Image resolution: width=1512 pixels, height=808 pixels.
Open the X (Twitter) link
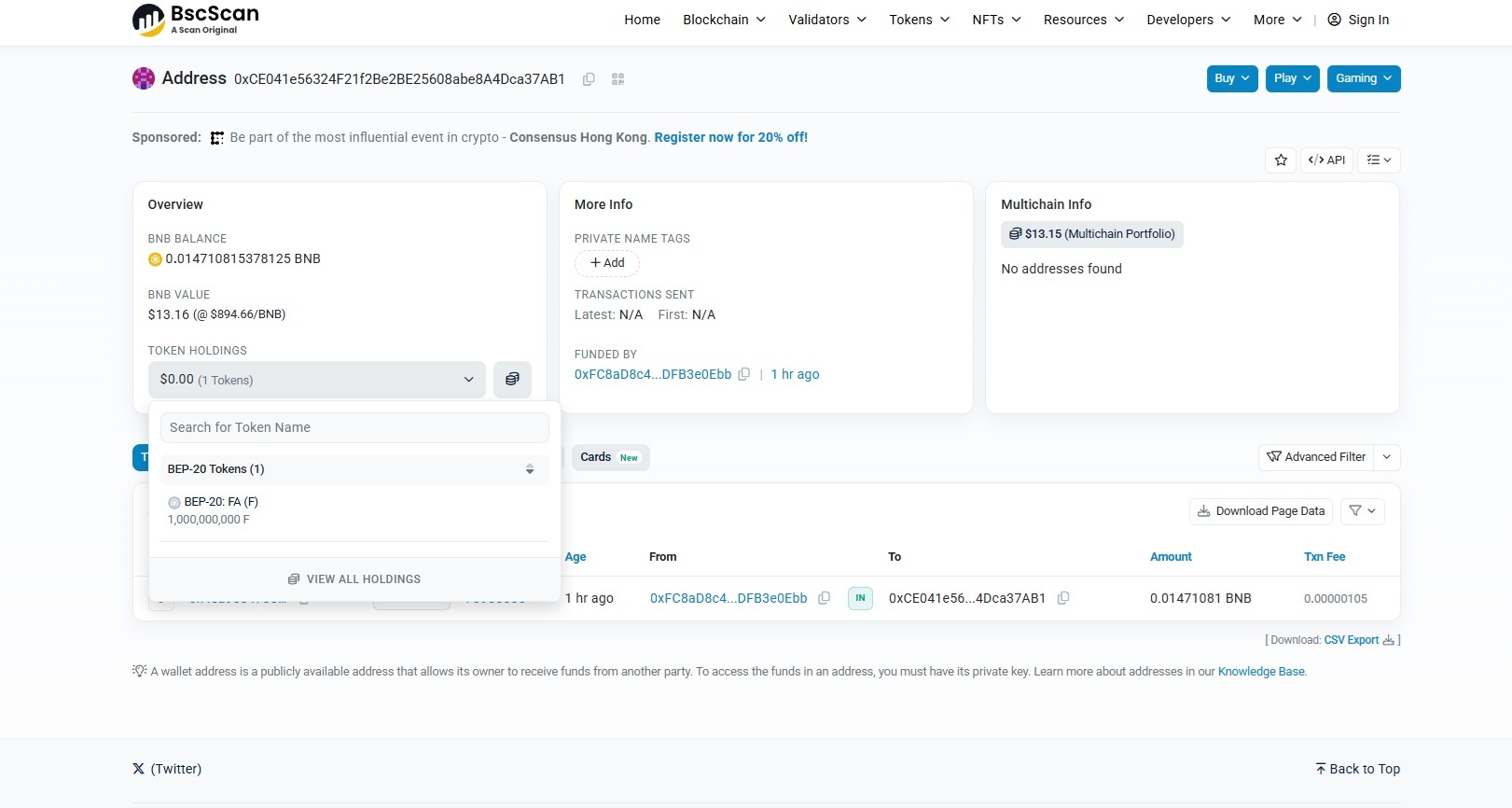point(167,769)
